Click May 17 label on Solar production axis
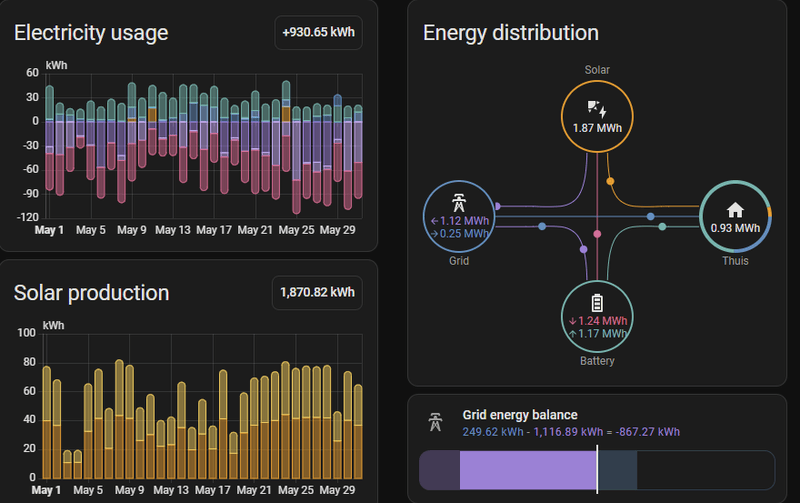 coord(213,490)
